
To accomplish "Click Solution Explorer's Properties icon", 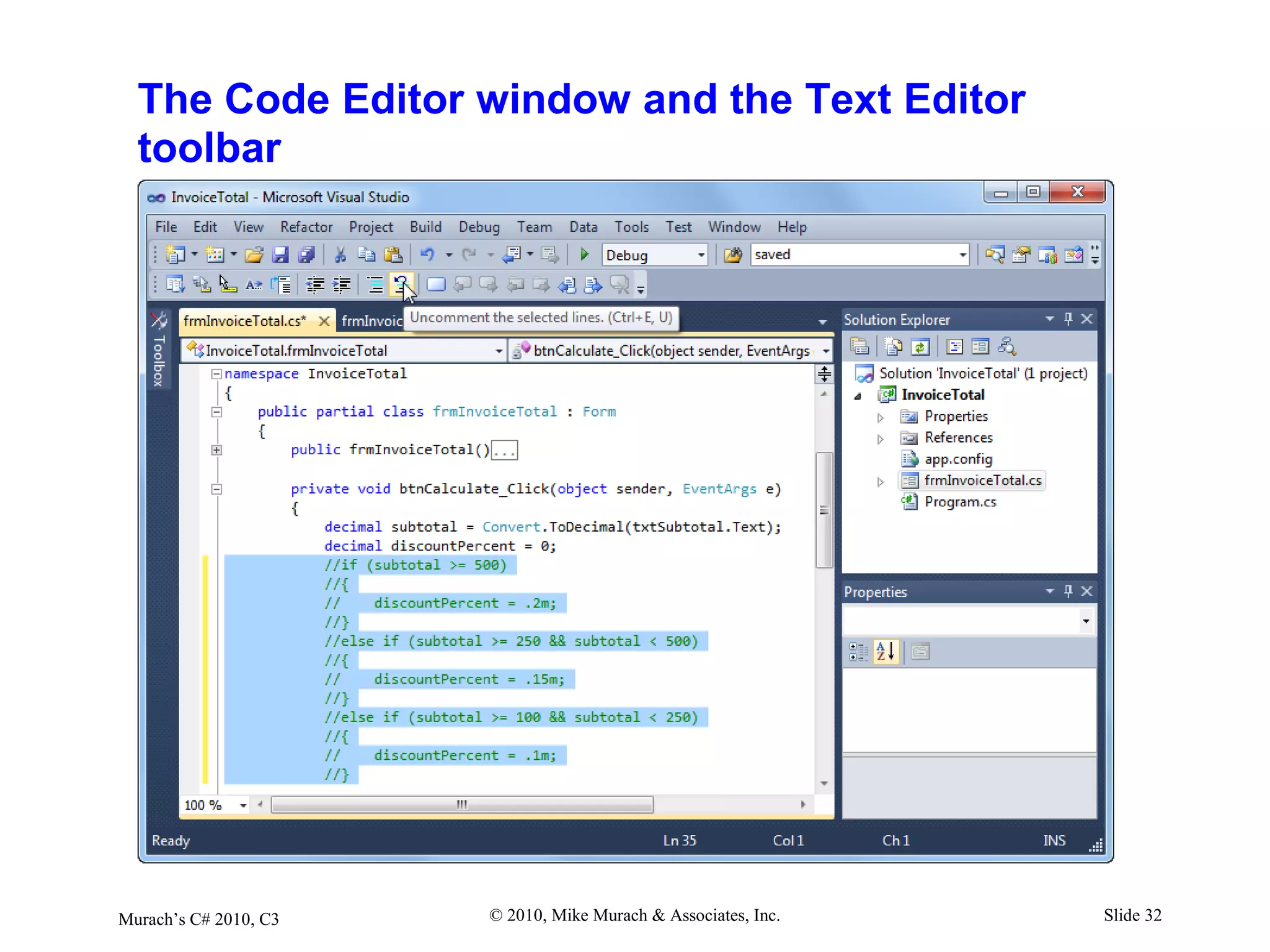I will pos(859,346).
